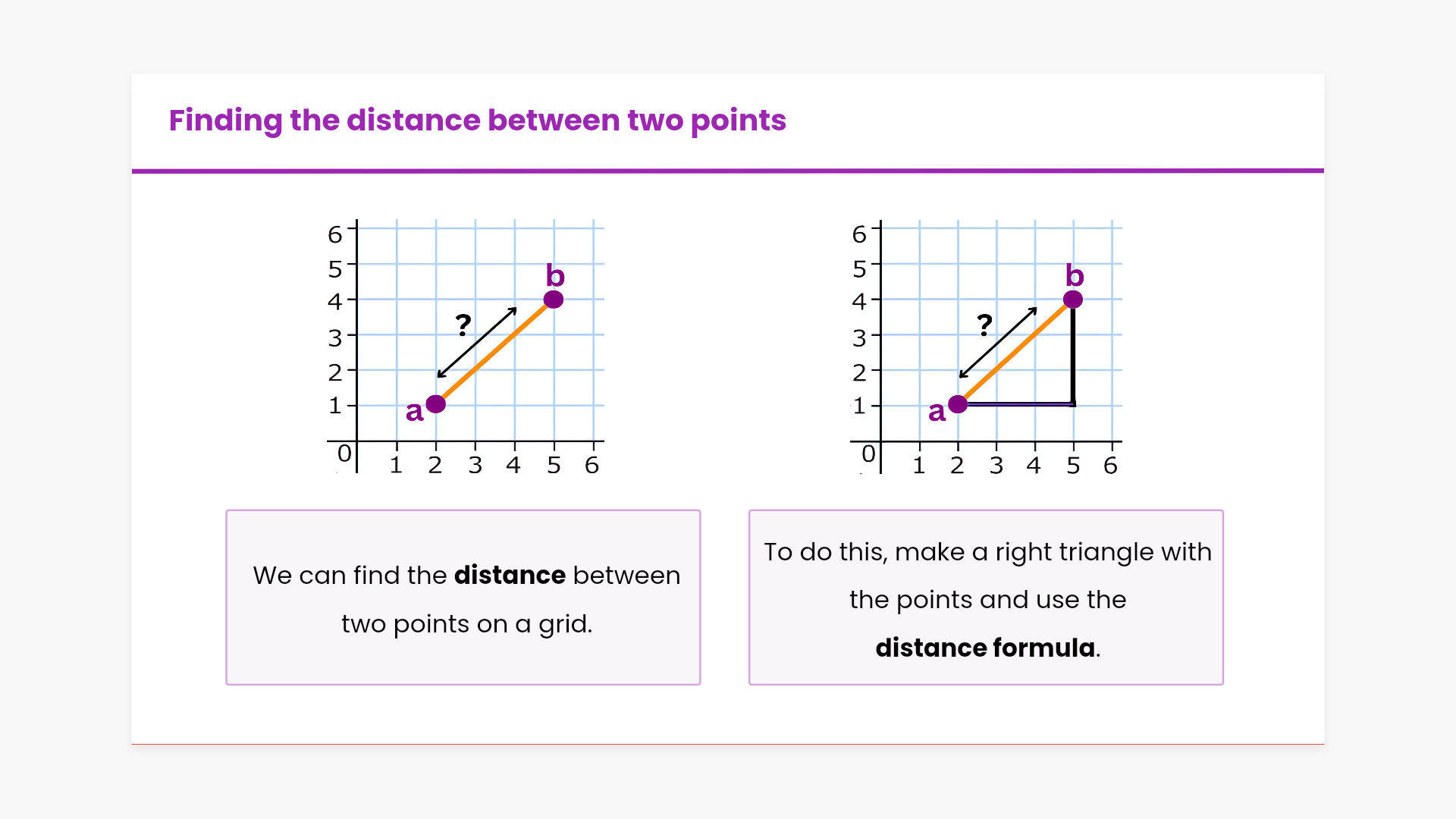The width and height of the screenshot is (1456, 819).
Task: Click point b on the right graph
Action: tap(1073, 300)
